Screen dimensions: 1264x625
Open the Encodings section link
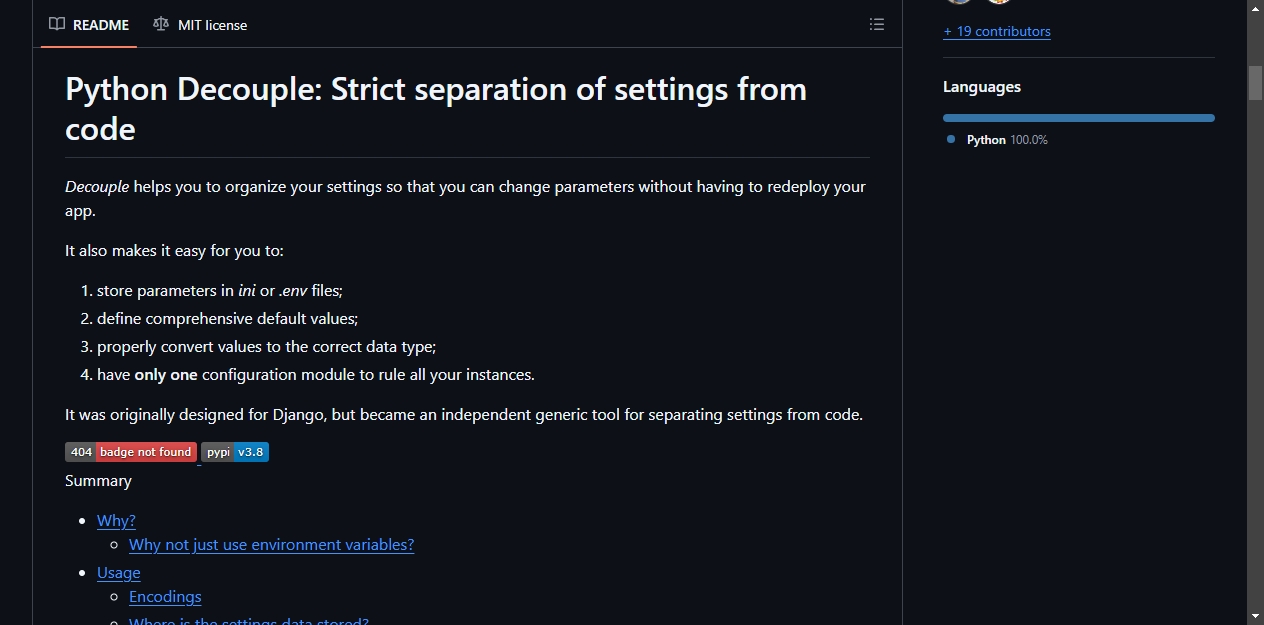[165, 596]
